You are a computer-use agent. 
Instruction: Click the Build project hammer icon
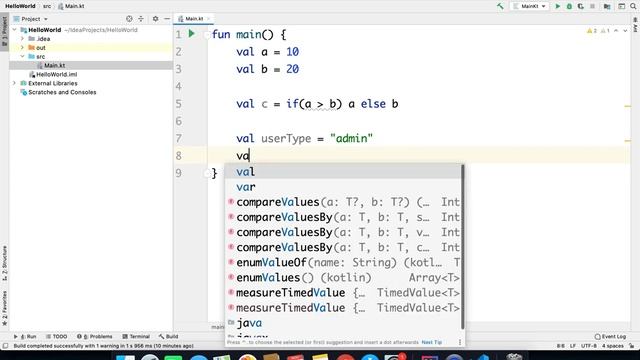(x=500, y=6)
